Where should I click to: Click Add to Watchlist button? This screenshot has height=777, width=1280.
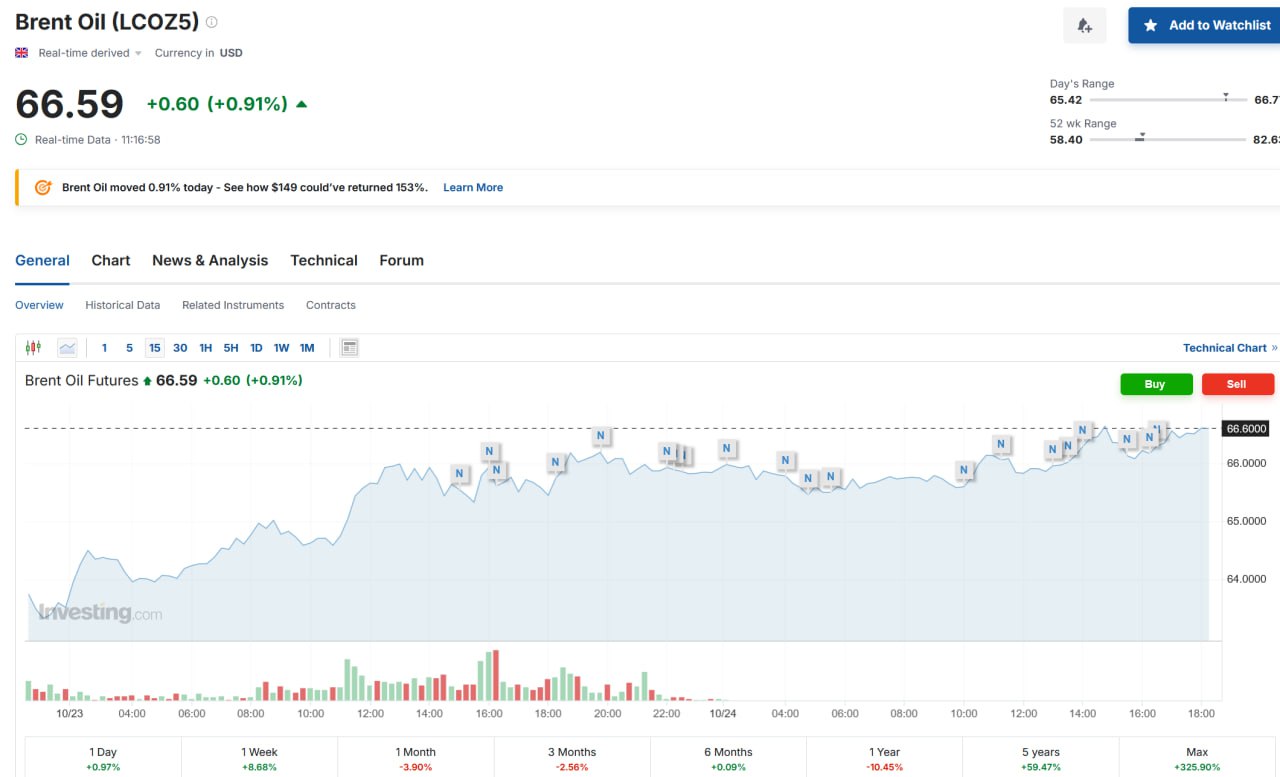(x=1206, y=26)
